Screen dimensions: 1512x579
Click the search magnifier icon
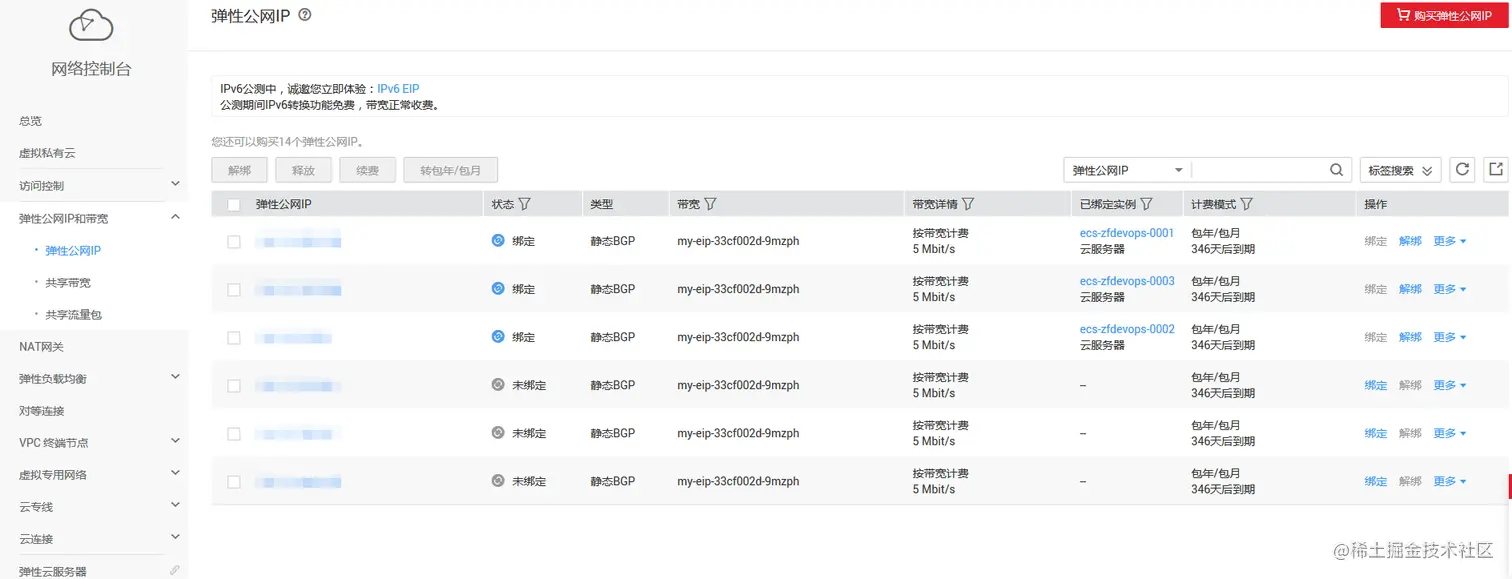[1337, 170]
